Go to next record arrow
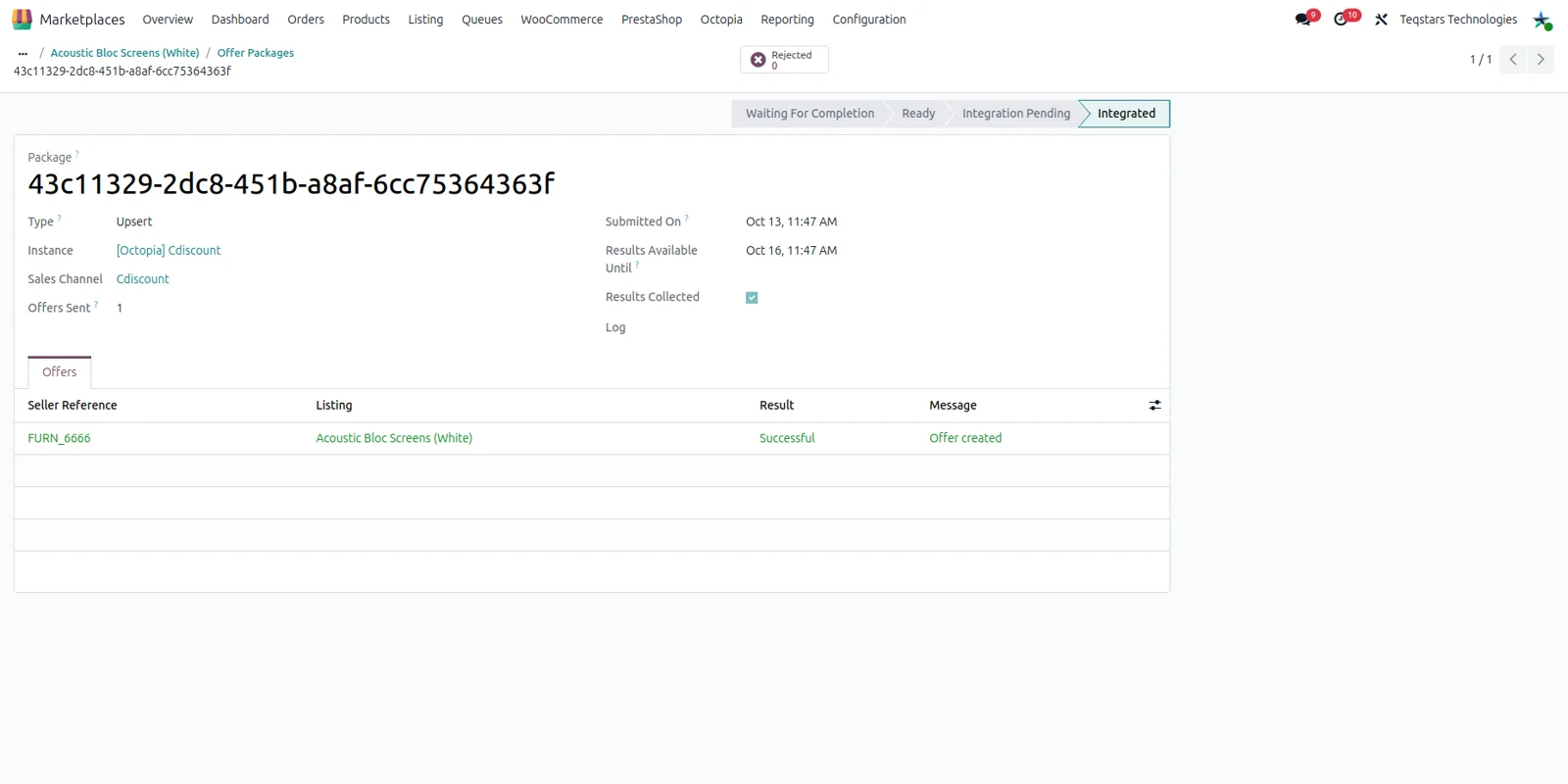 tap(1541, 60)
